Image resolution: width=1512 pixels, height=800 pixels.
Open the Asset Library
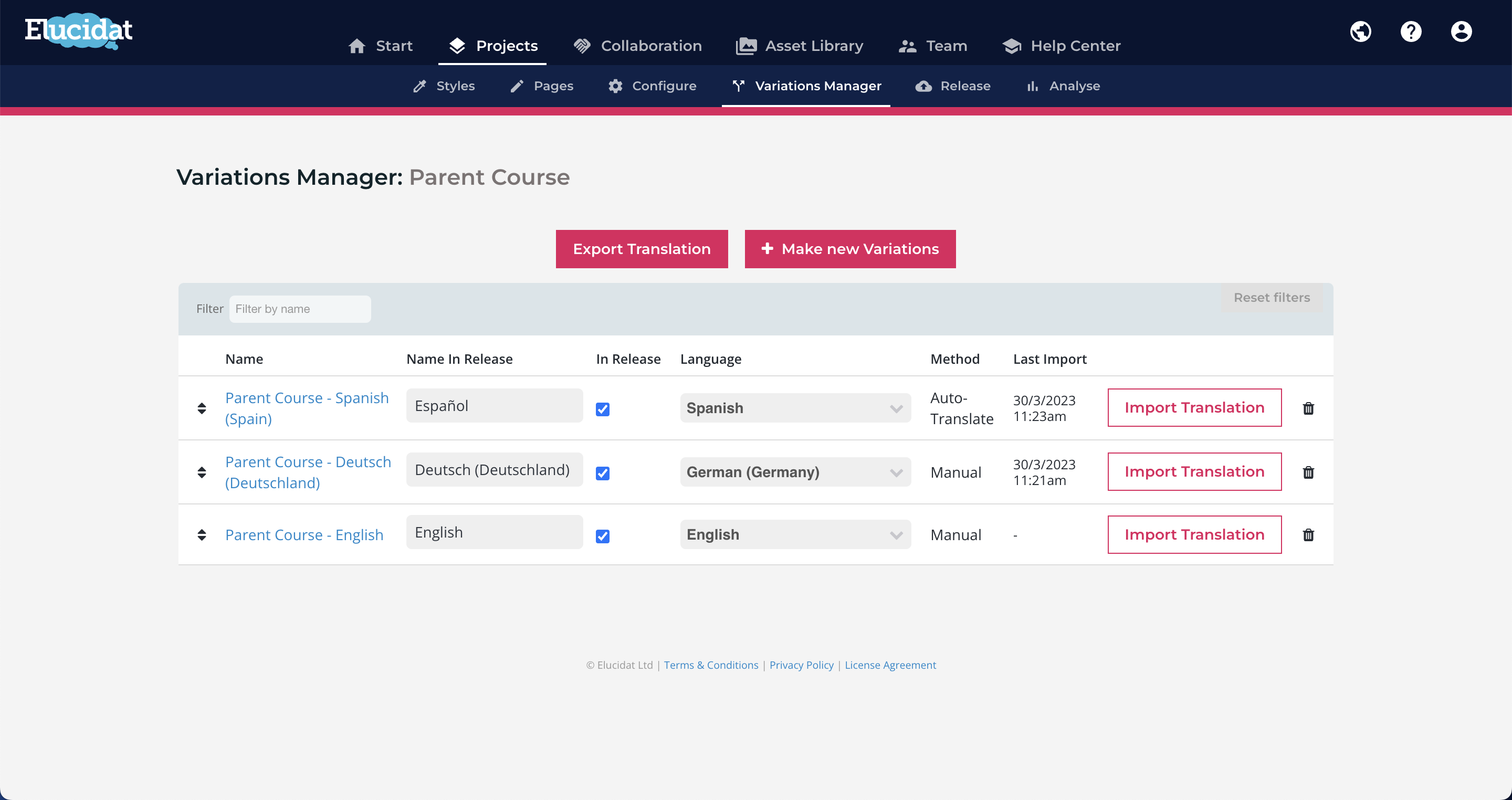800,46
